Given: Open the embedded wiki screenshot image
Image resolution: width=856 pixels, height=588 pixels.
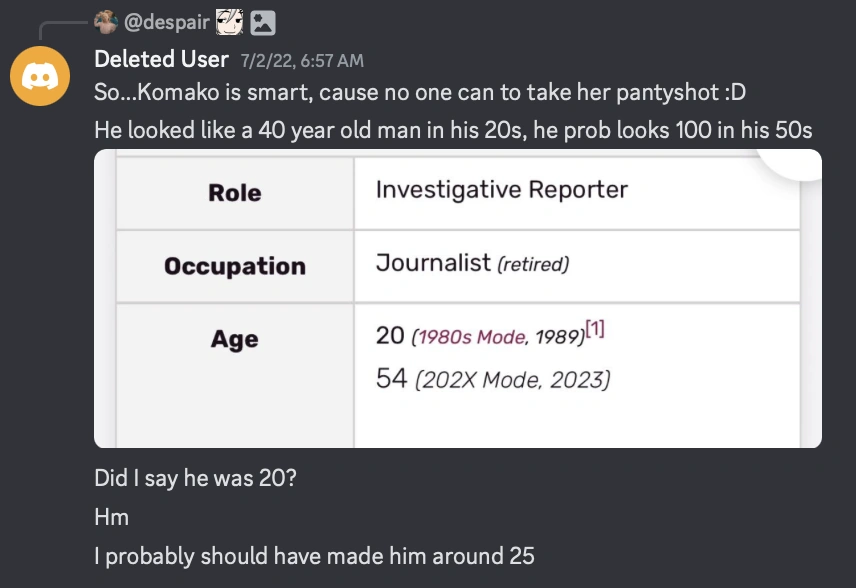Looking at the screenshot, I should pos(457,298).
